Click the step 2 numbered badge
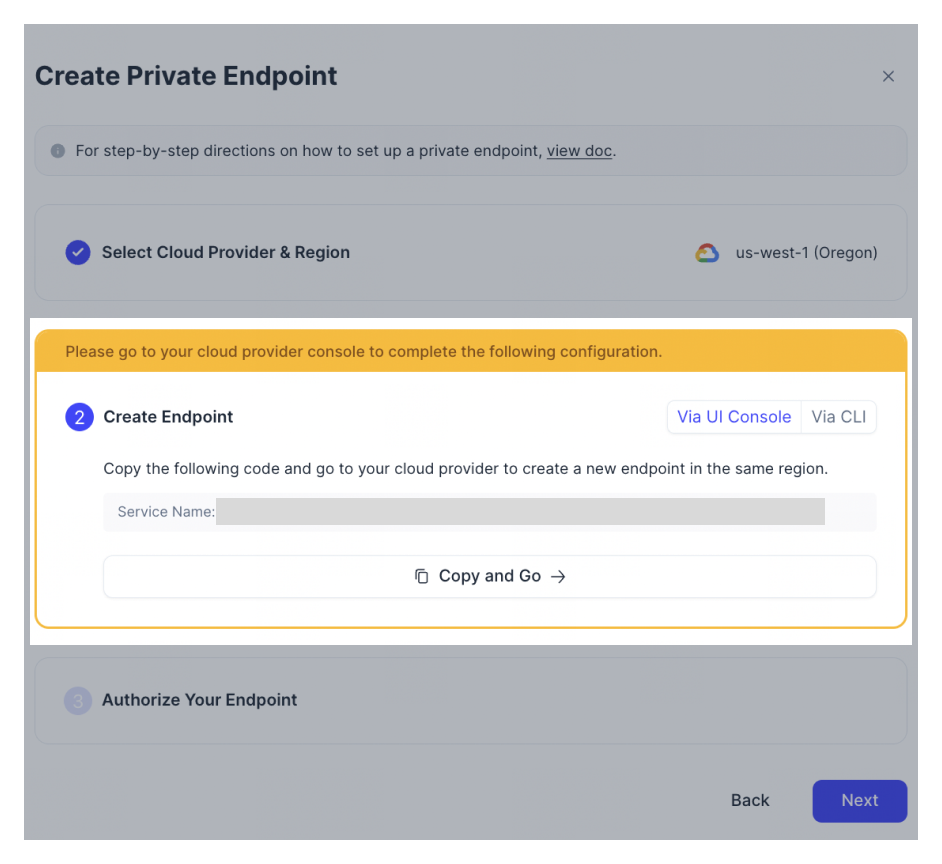 [78, 417]
